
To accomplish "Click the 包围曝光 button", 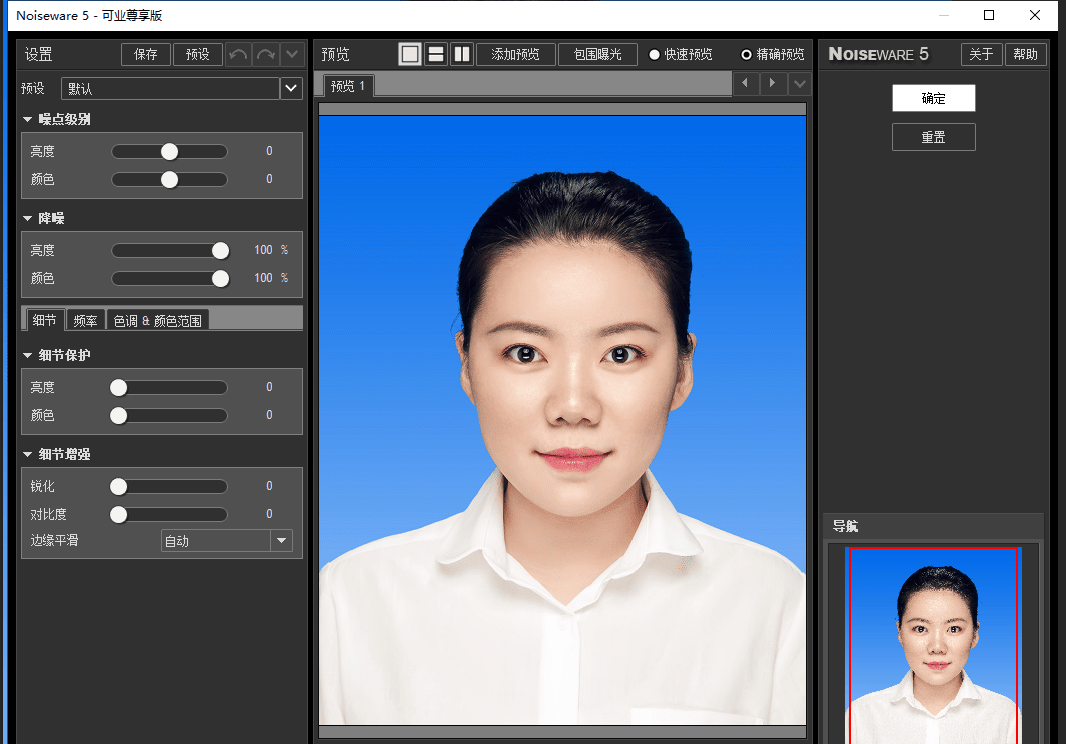I will click(598, 54).
